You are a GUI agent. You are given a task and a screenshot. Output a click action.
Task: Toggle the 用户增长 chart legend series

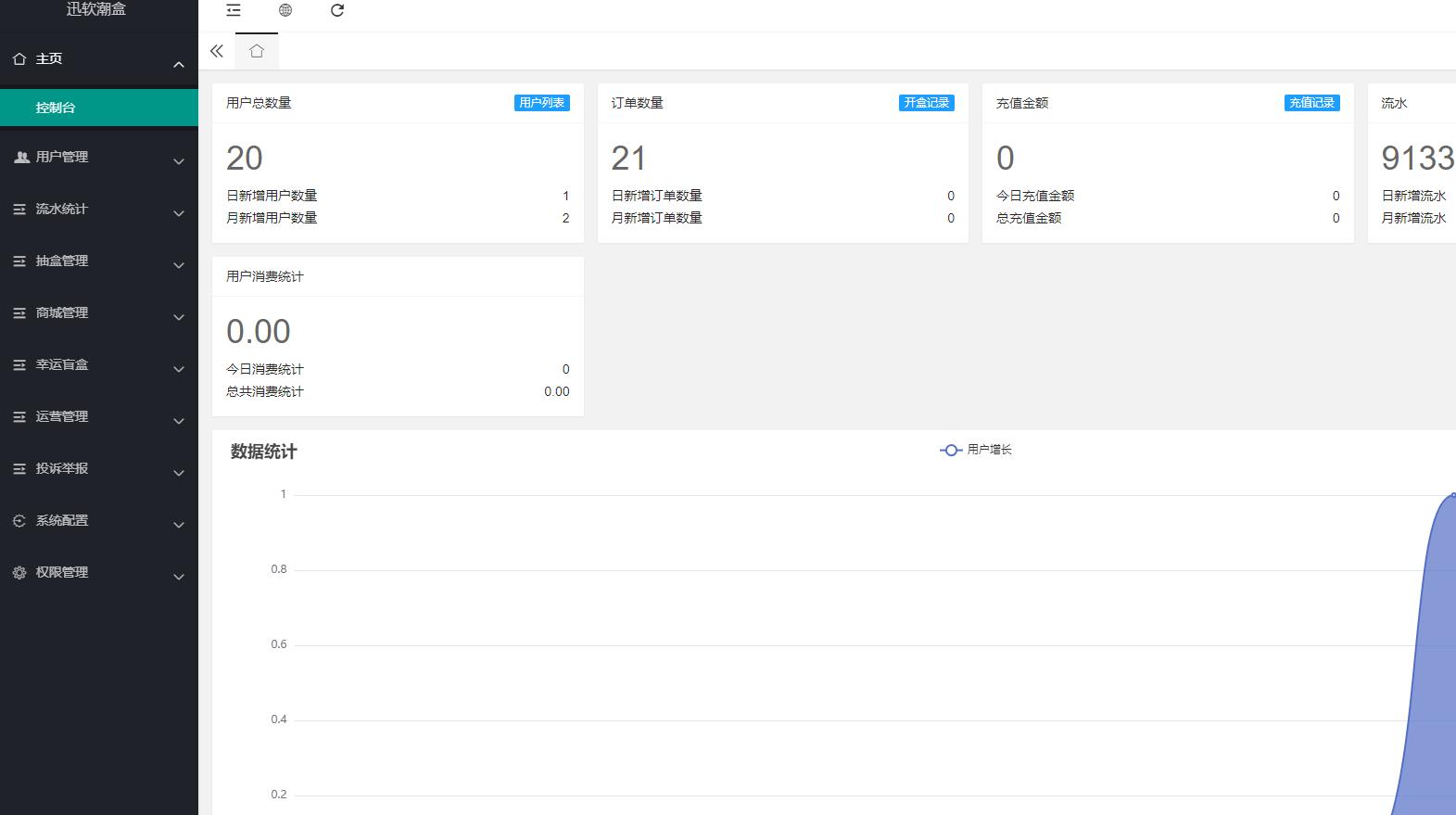[x=976, y=450]
